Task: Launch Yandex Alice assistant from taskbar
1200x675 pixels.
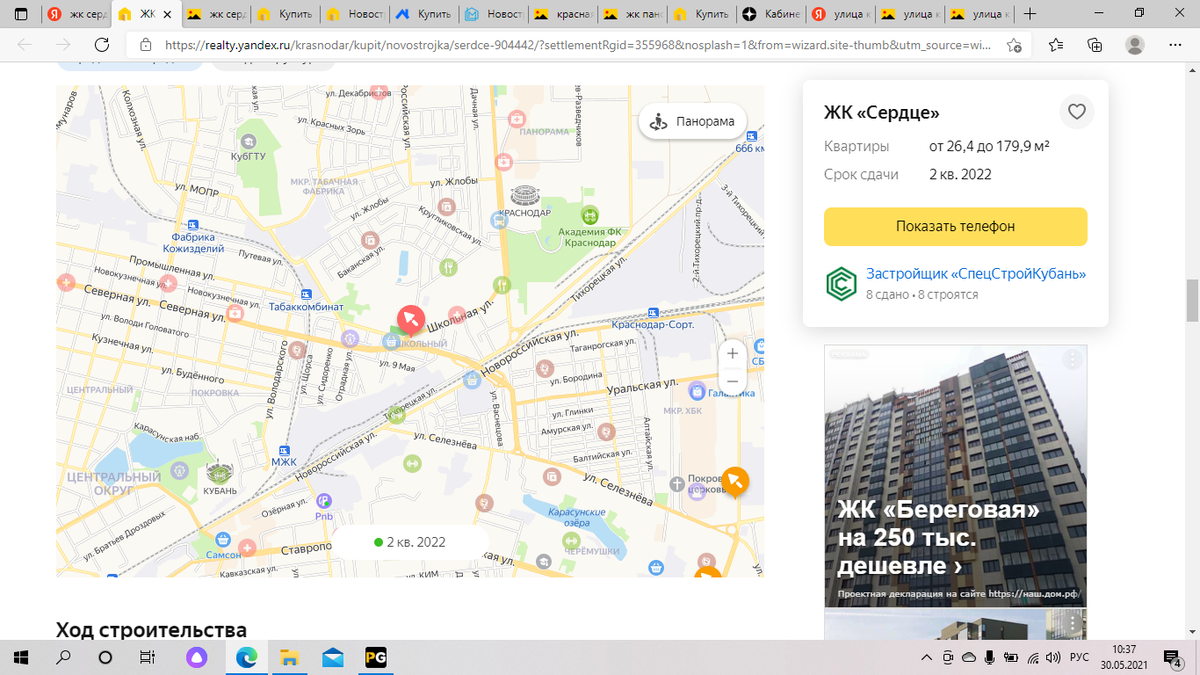Action: point(197,658)
